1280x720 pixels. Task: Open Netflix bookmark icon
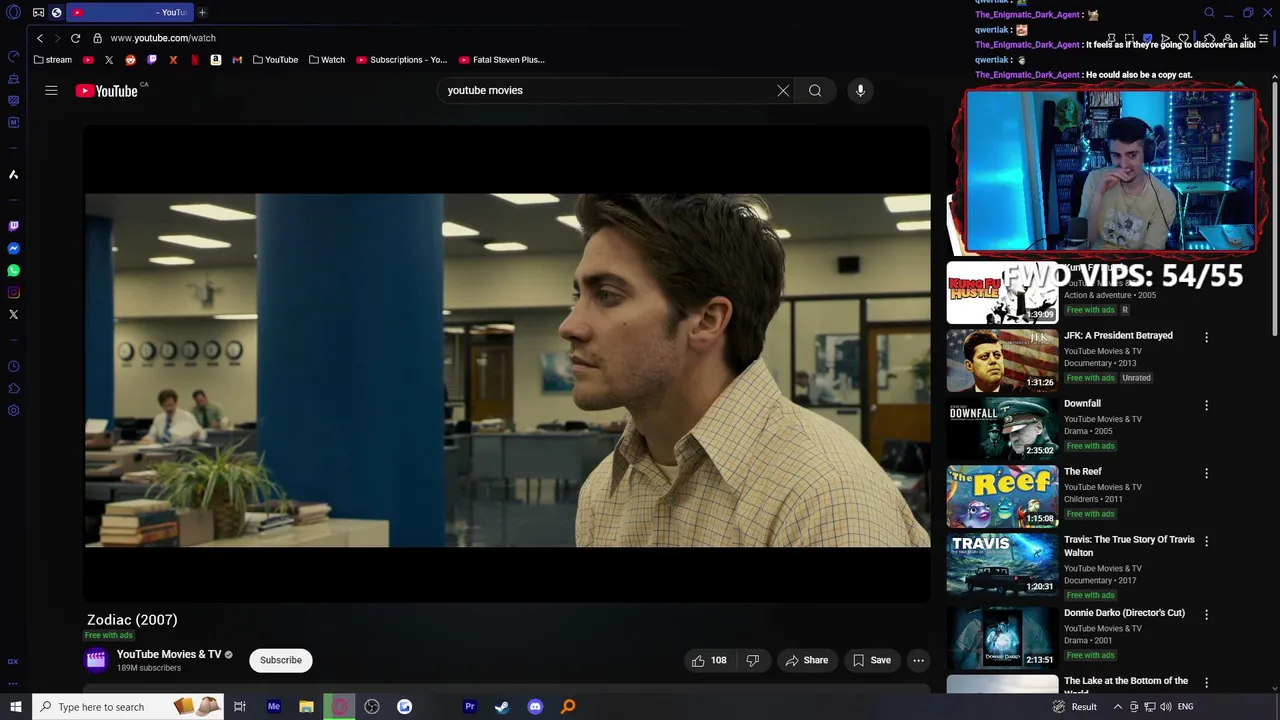click(194, 60)
